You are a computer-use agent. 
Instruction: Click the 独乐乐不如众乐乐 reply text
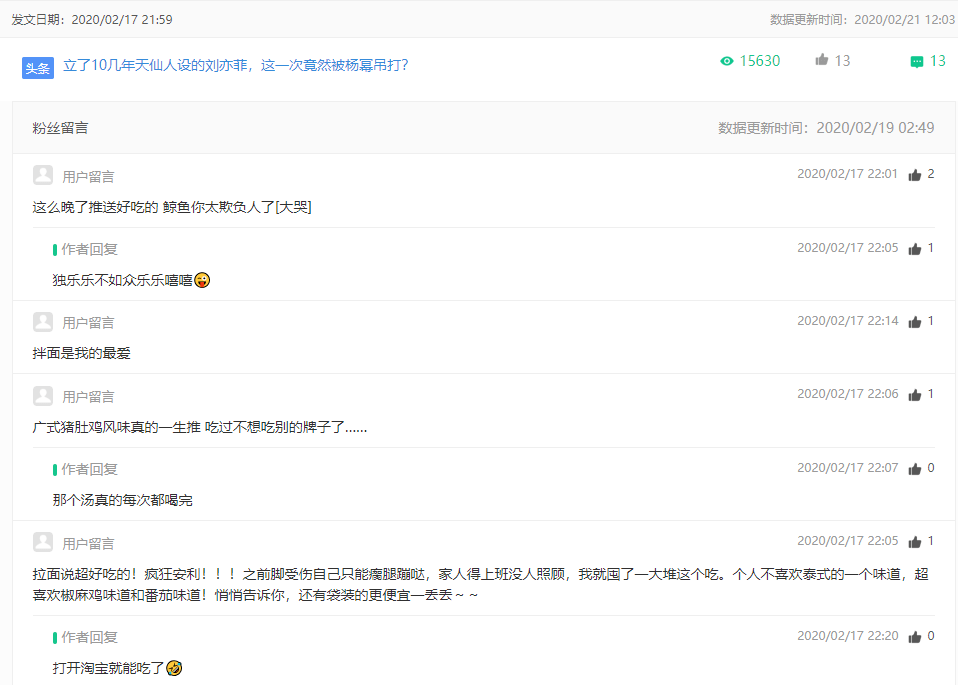pos(122,280)
